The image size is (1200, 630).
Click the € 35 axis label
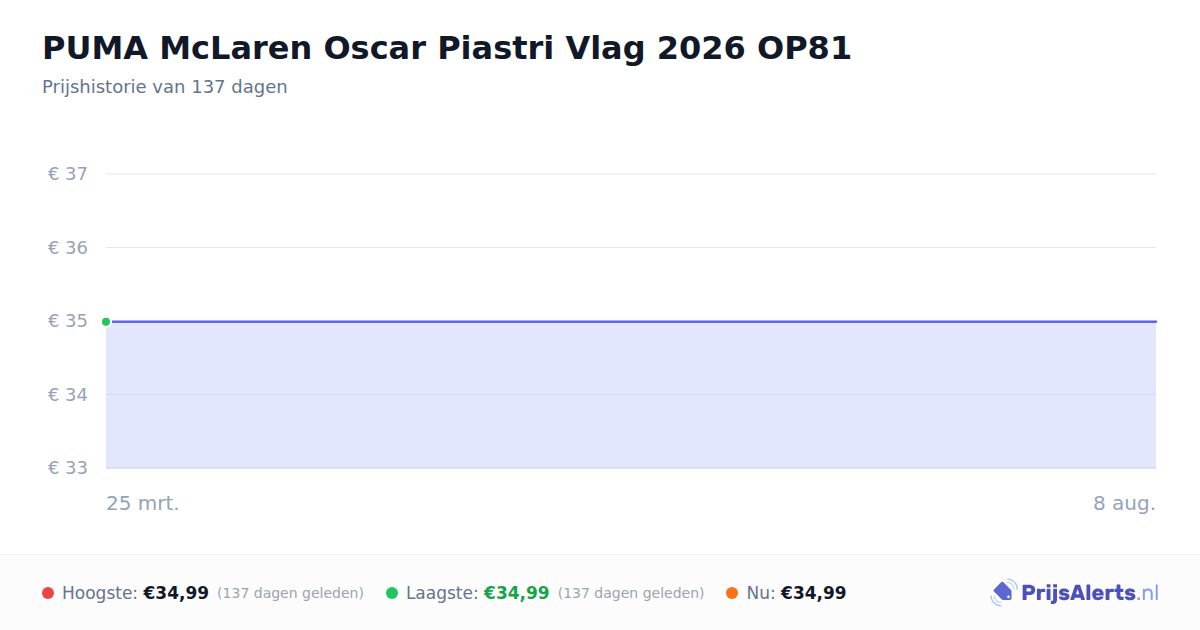pos(68,321)
